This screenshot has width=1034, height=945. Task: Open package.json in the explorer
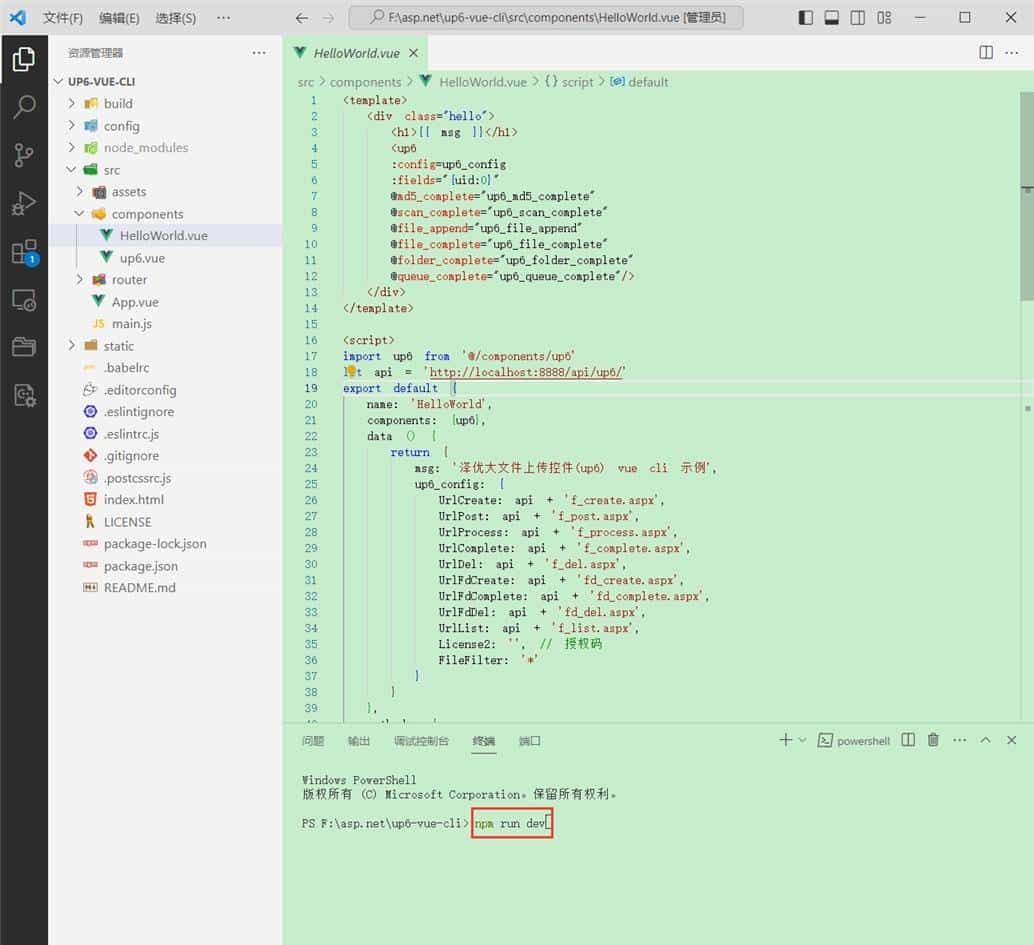(x=140, y=566)
